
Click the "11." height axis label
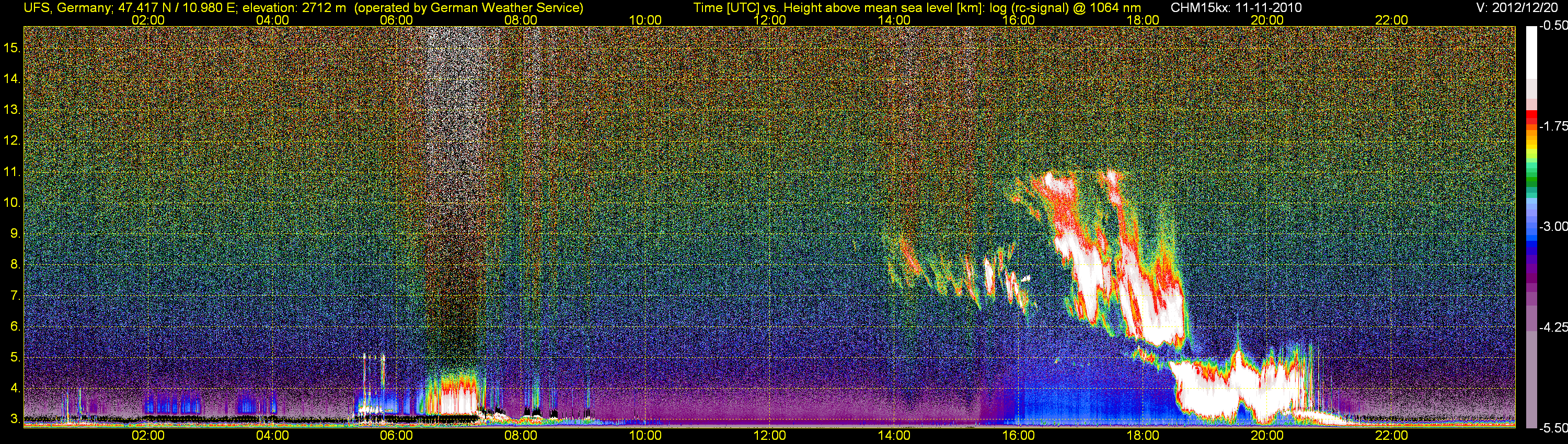[12, 171]
